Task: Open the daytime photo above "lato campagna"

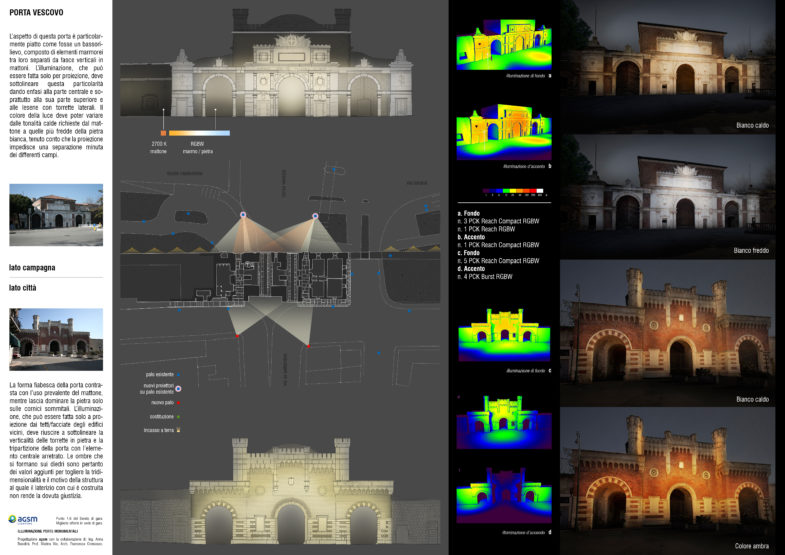Action: (x=56, y=215)
